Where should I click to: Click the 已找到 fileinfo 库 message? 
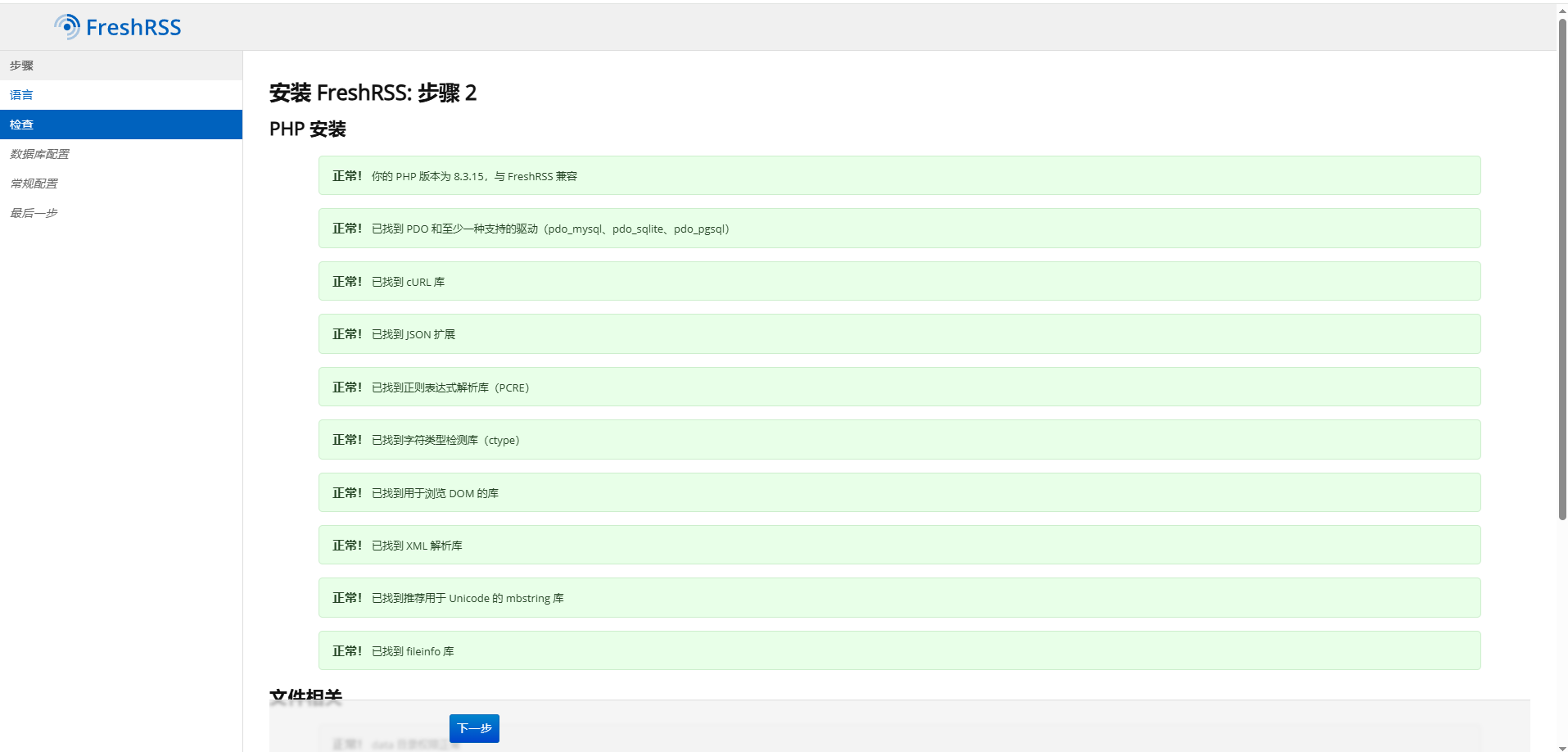pos(899,650)
